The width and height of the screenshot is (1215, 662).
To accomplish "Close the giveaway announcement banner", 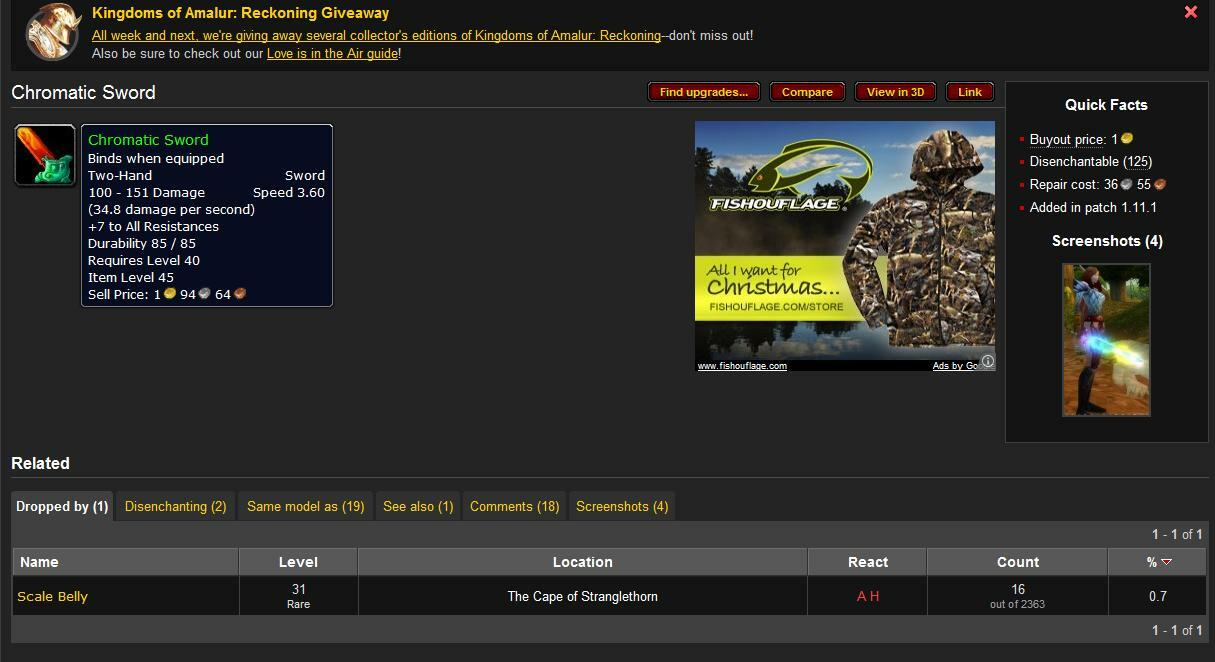I will (x=1190, y=13).
